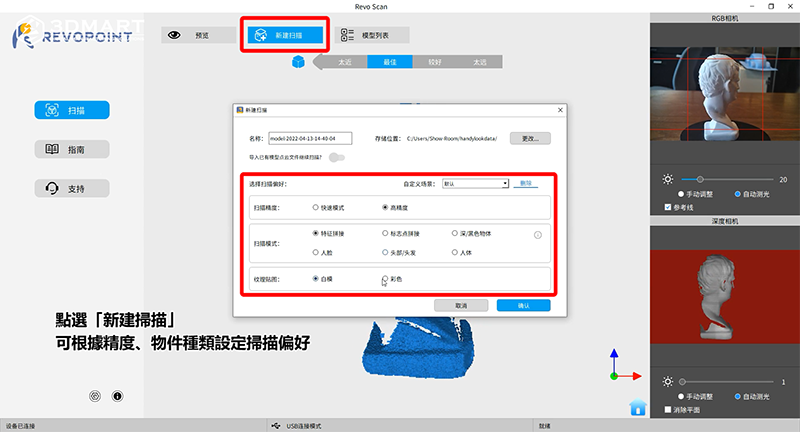Click 更改 to change storage location
Viewport: 800px width, 432px height.
tap(530, 138)
